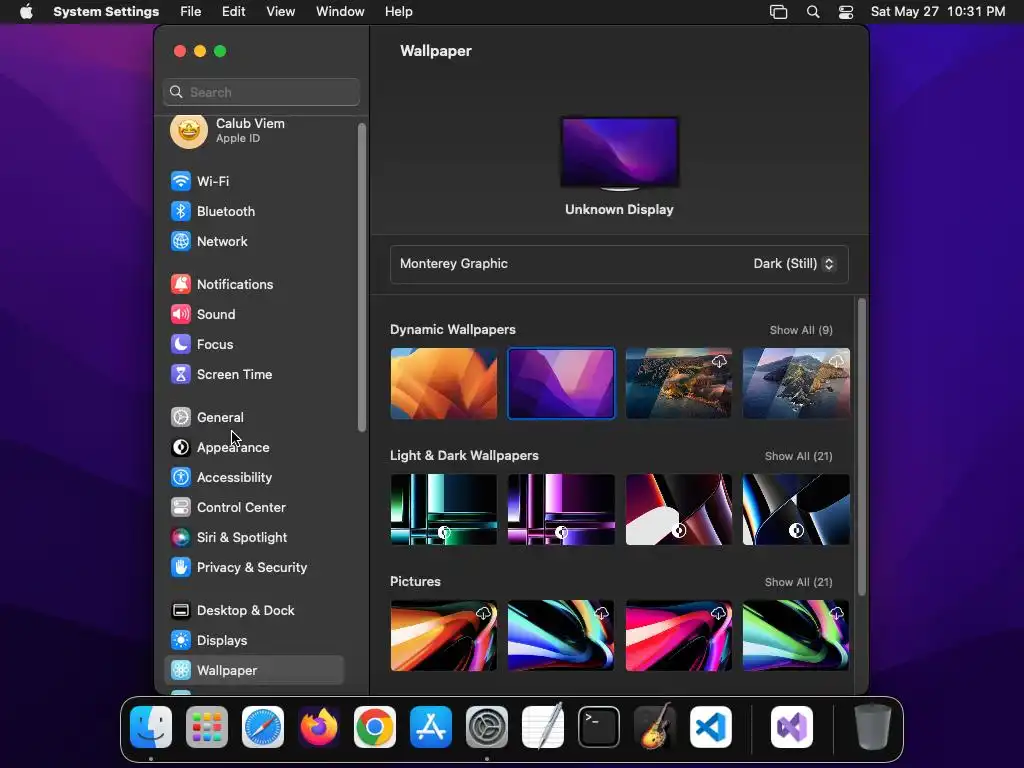Open GarageBand from the Dock
This screenshot has width=1024, height=768.
[x=655, y=727]
